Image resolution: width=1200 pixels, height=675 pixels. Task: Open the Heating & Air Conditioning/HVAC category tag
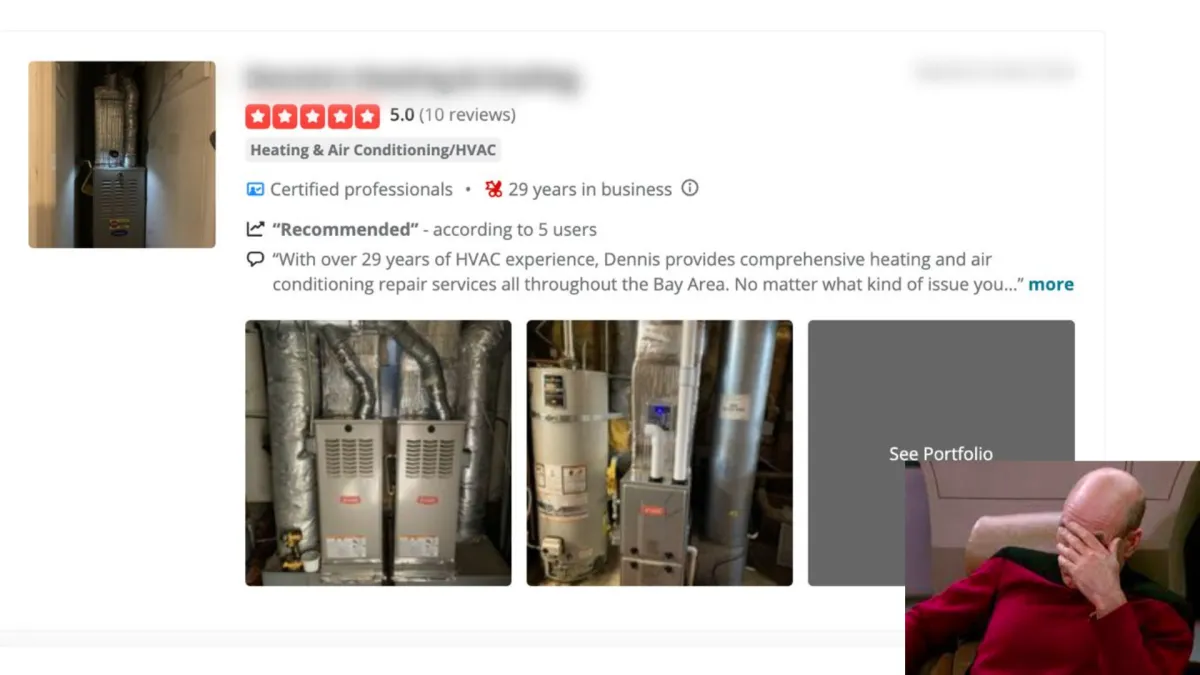(x=373, y=150)
